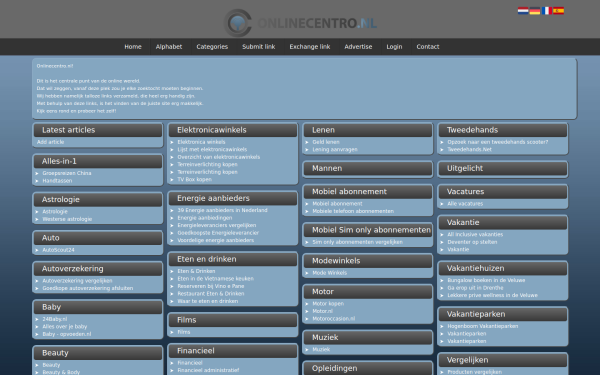Screen dimensions: 600x375
Task: Open the 24Baby.nl link
Action: (x=54, y=319)
